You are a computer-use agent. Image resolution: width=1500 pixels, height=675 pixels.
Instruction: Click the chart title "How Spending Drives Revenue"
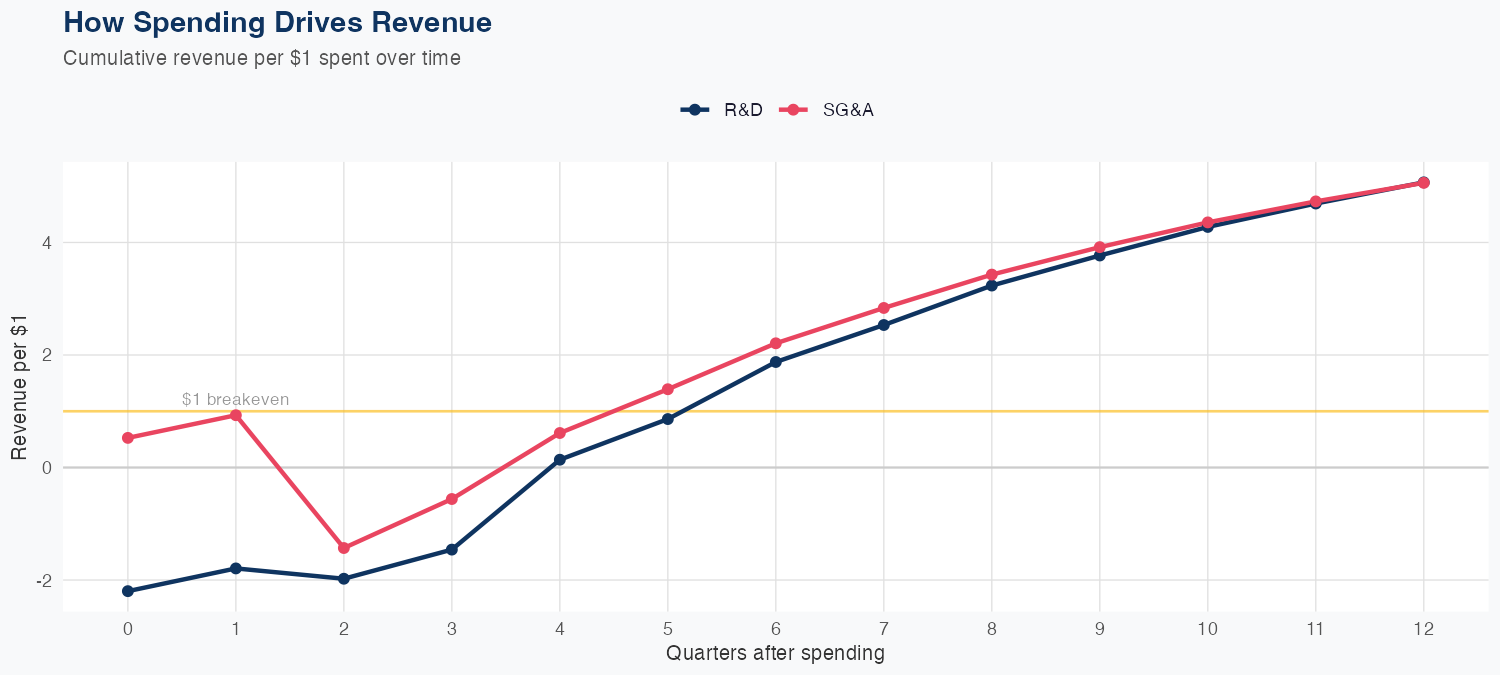(277, 22)
